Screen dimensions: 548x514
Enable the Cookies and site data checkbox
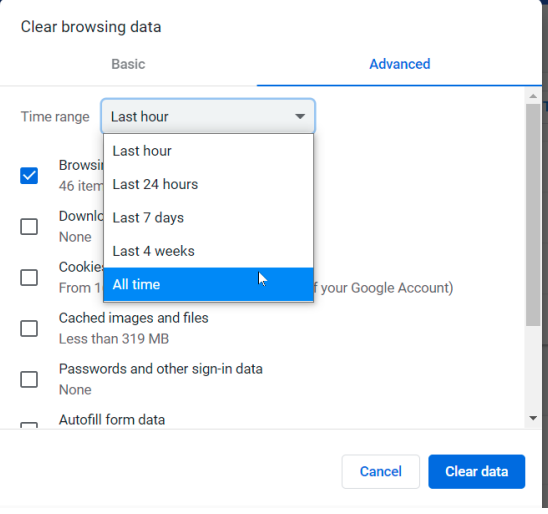29,277
